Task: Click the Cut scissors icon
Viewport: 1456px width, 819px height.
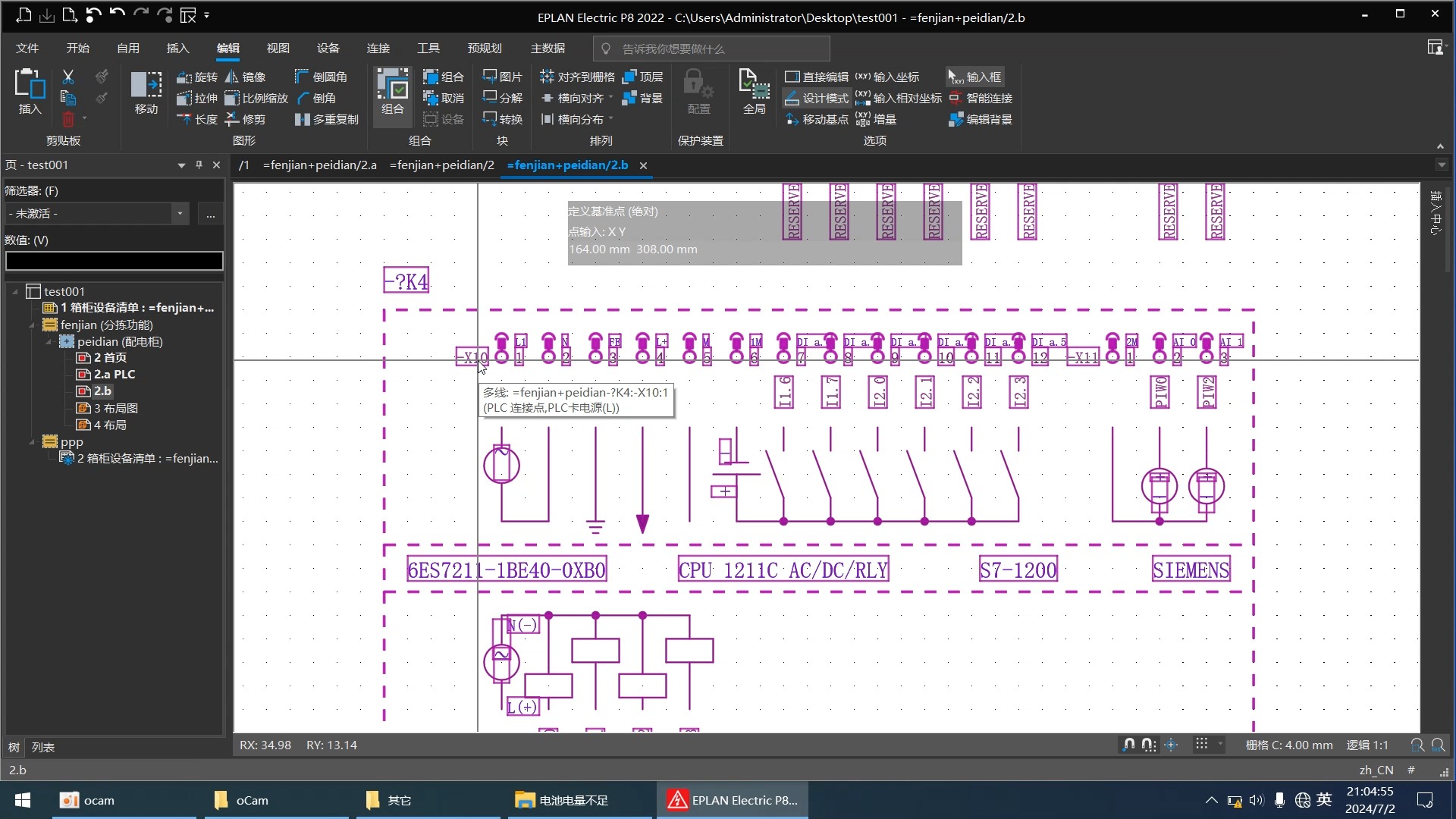Action: (x=68, y=77)
